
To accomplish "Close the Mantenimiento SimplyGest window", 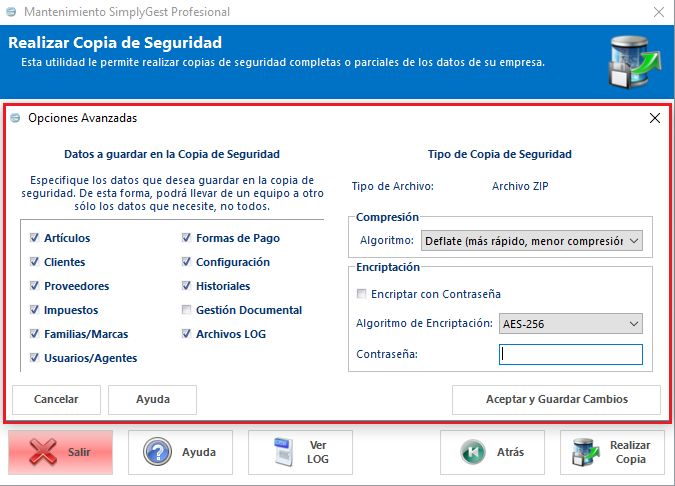I will [659, 12].
